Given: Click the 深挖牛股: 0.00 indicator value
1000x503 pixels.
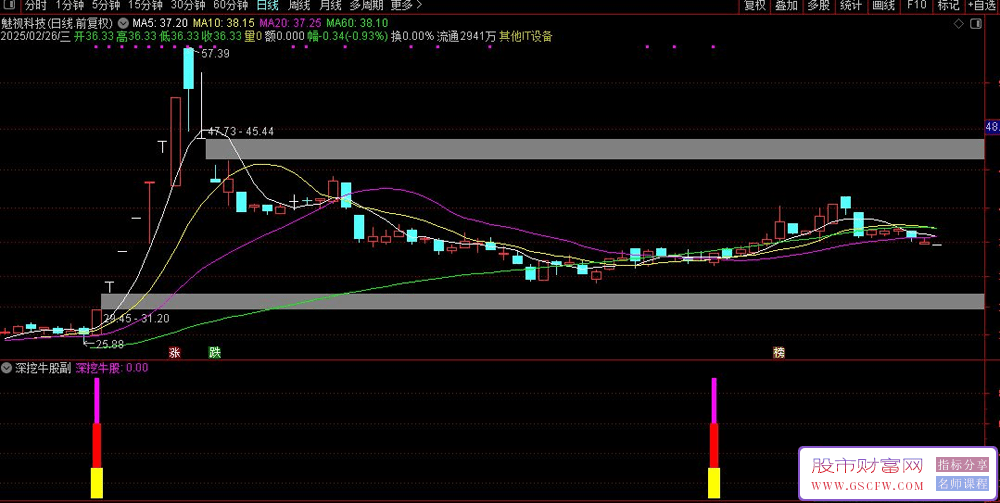Looking at the screenshot, I should pos(112,368).
